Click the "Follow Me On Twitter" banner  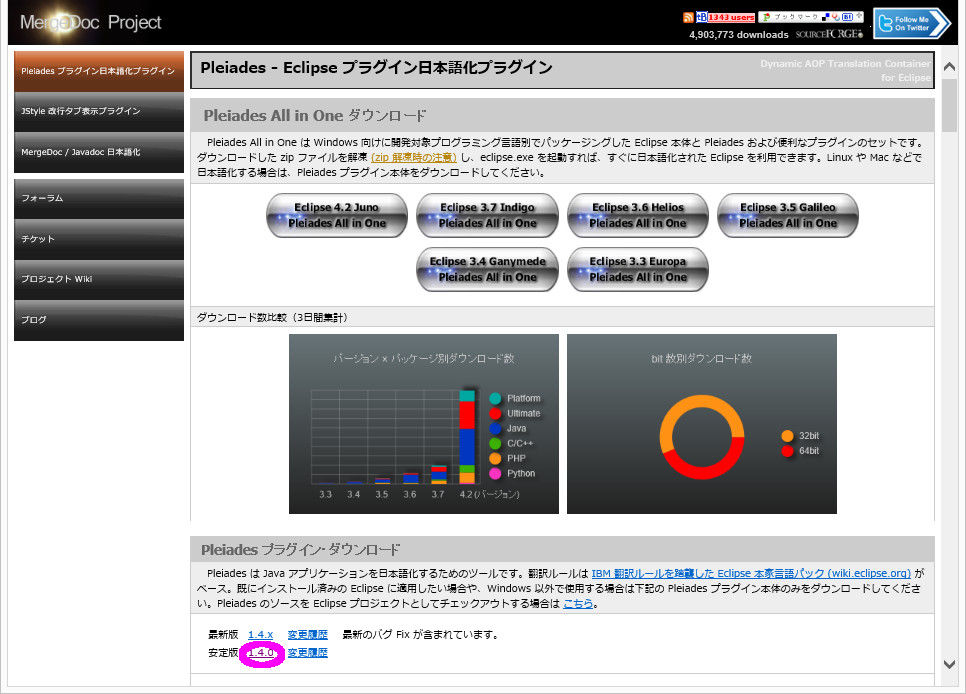coord(910,23)
